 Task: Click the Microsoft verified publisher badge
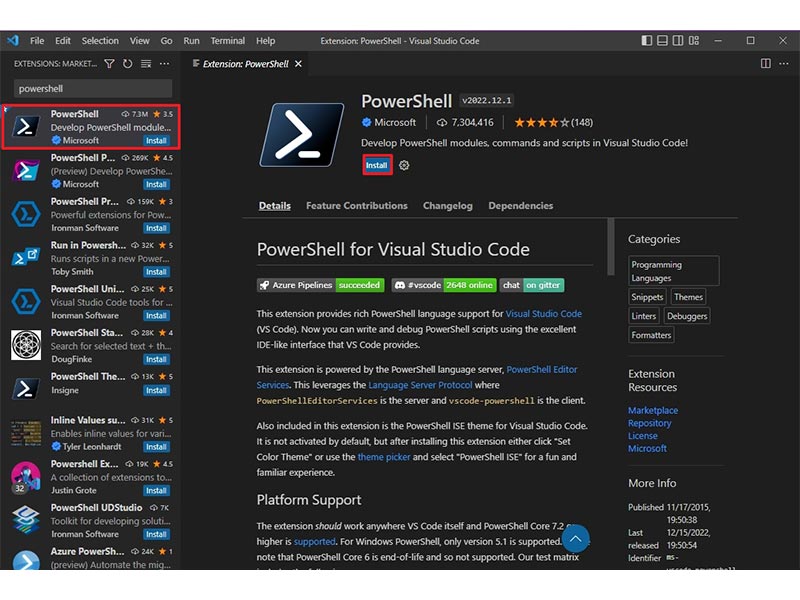tap(366, 122)
